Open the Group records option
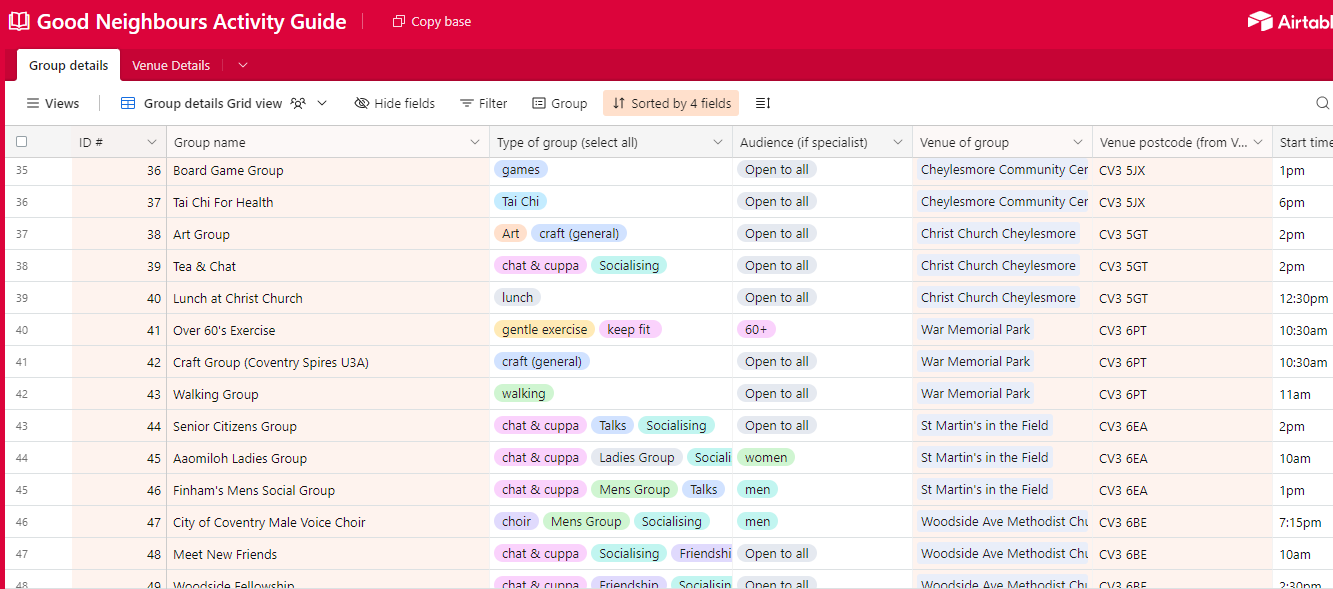Viewport: 1333px width, 589px height. coord(559,103)
